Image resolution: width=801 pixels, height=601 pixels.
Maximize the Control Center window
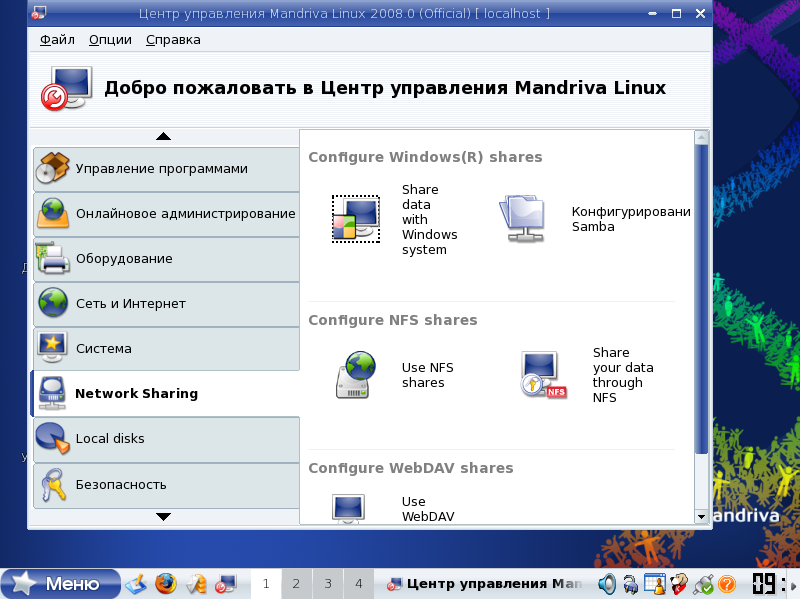pyautogui.click(x=676, y=14)
